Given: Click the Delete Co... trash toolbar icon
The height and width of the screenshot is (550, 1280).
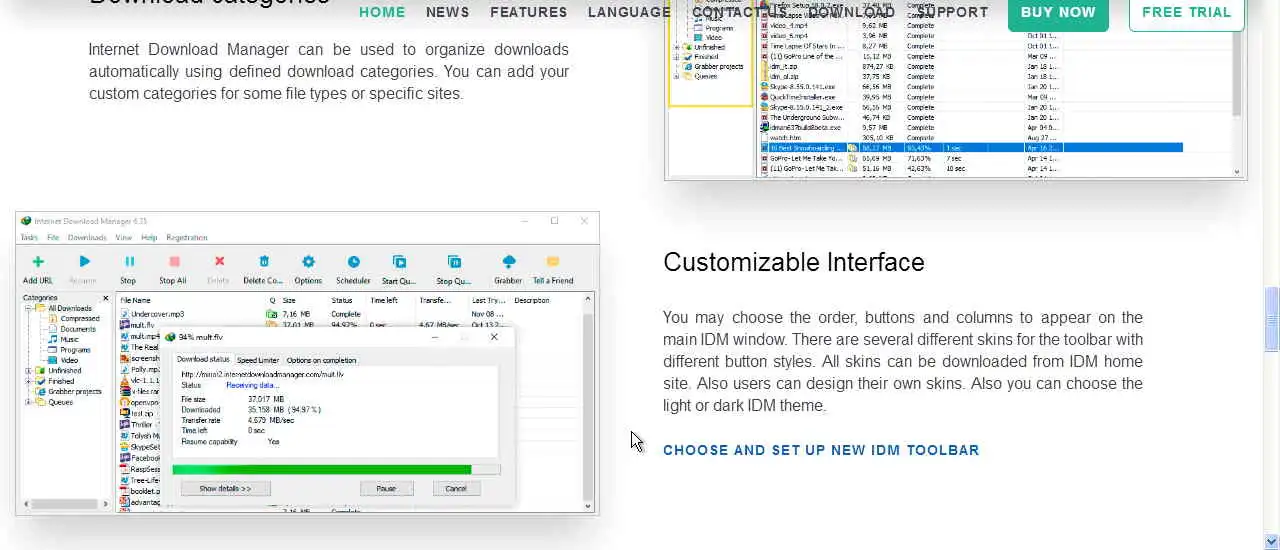Looking at the screenshot, I should 264,262.
